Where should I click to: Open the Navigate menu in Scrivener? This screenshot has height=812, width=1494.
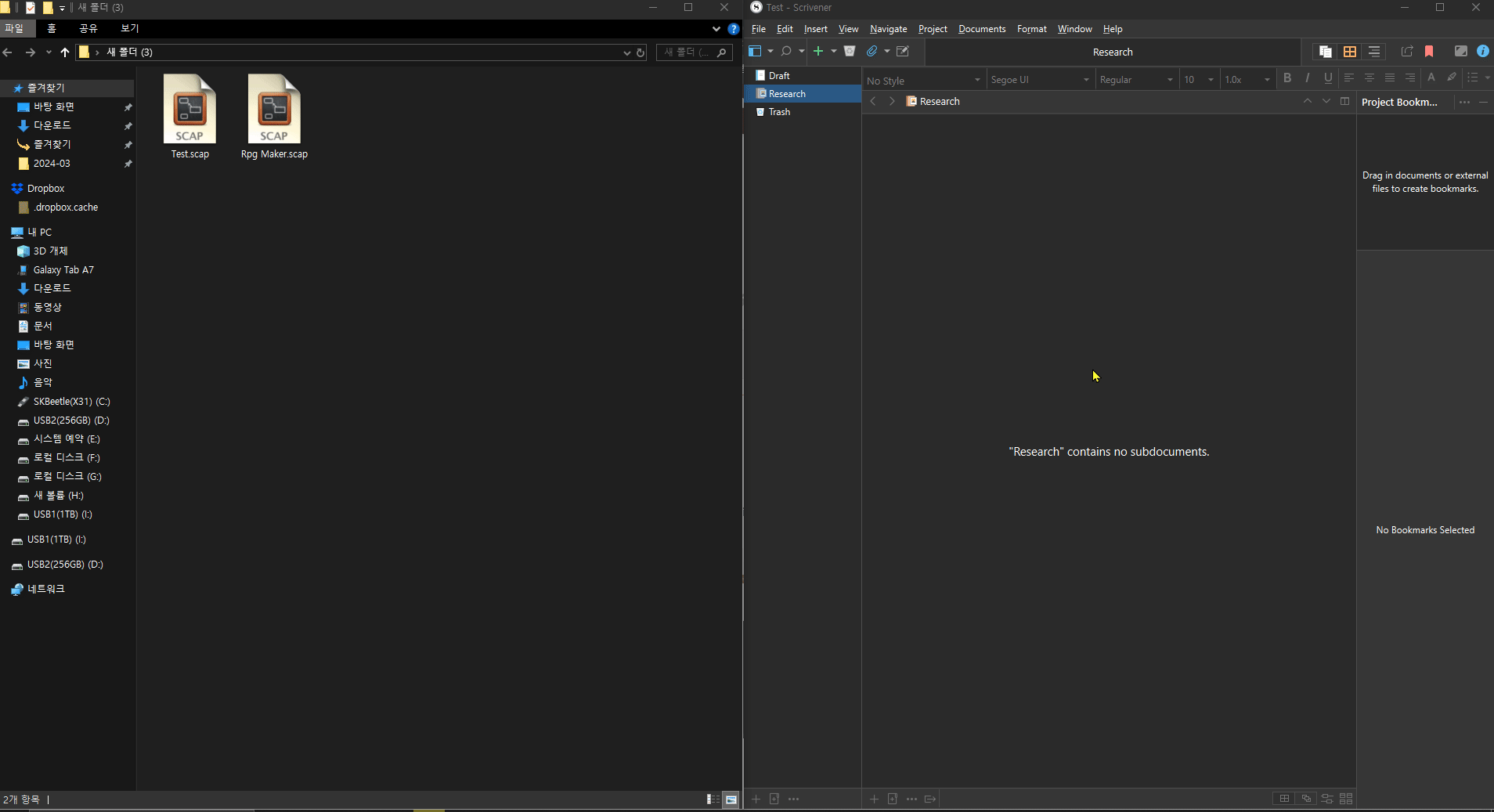pyautogui.click(x=887, y=29)
